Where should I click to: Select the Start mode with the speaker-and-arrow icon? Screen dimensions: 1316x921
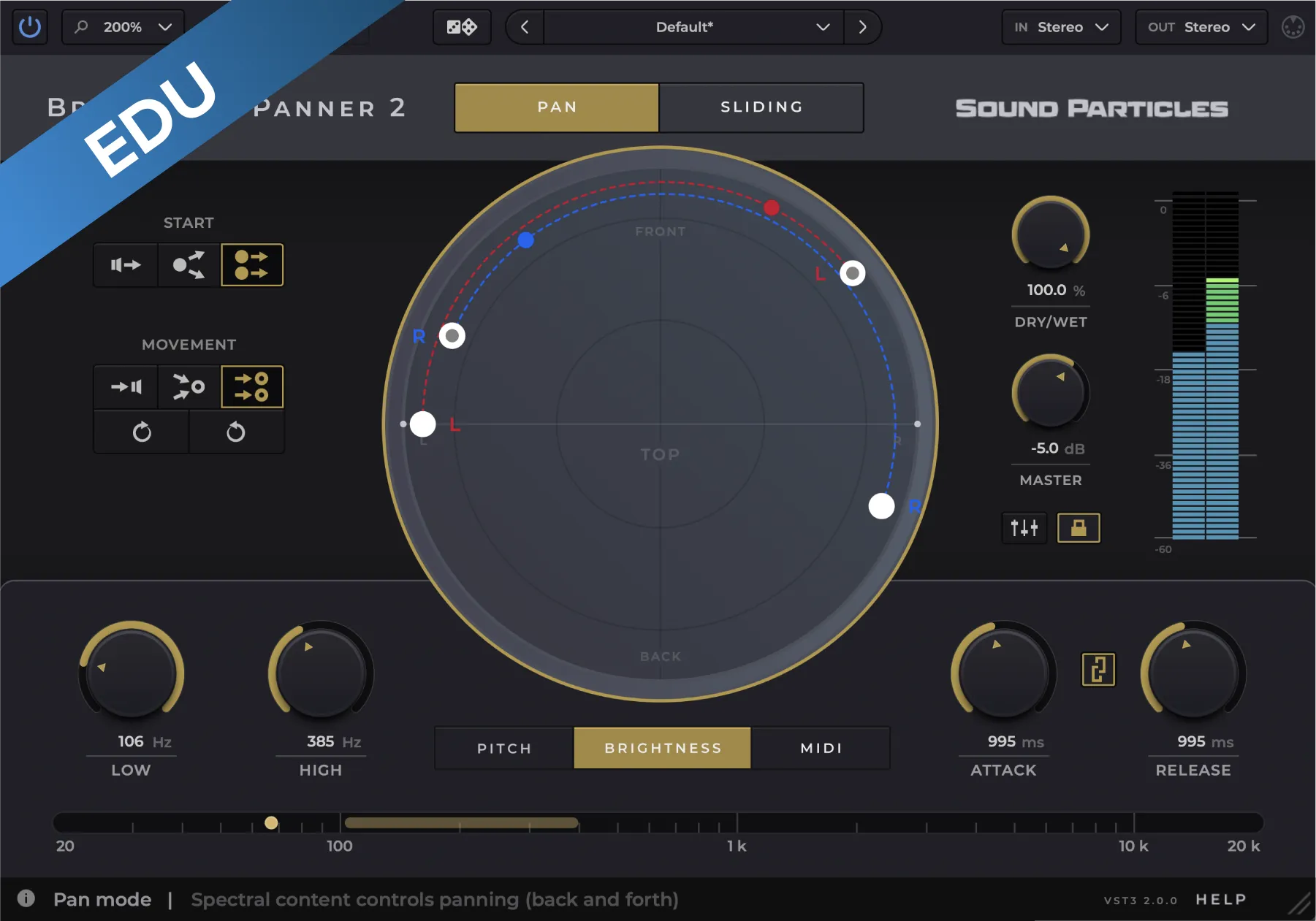pos(126,264)
